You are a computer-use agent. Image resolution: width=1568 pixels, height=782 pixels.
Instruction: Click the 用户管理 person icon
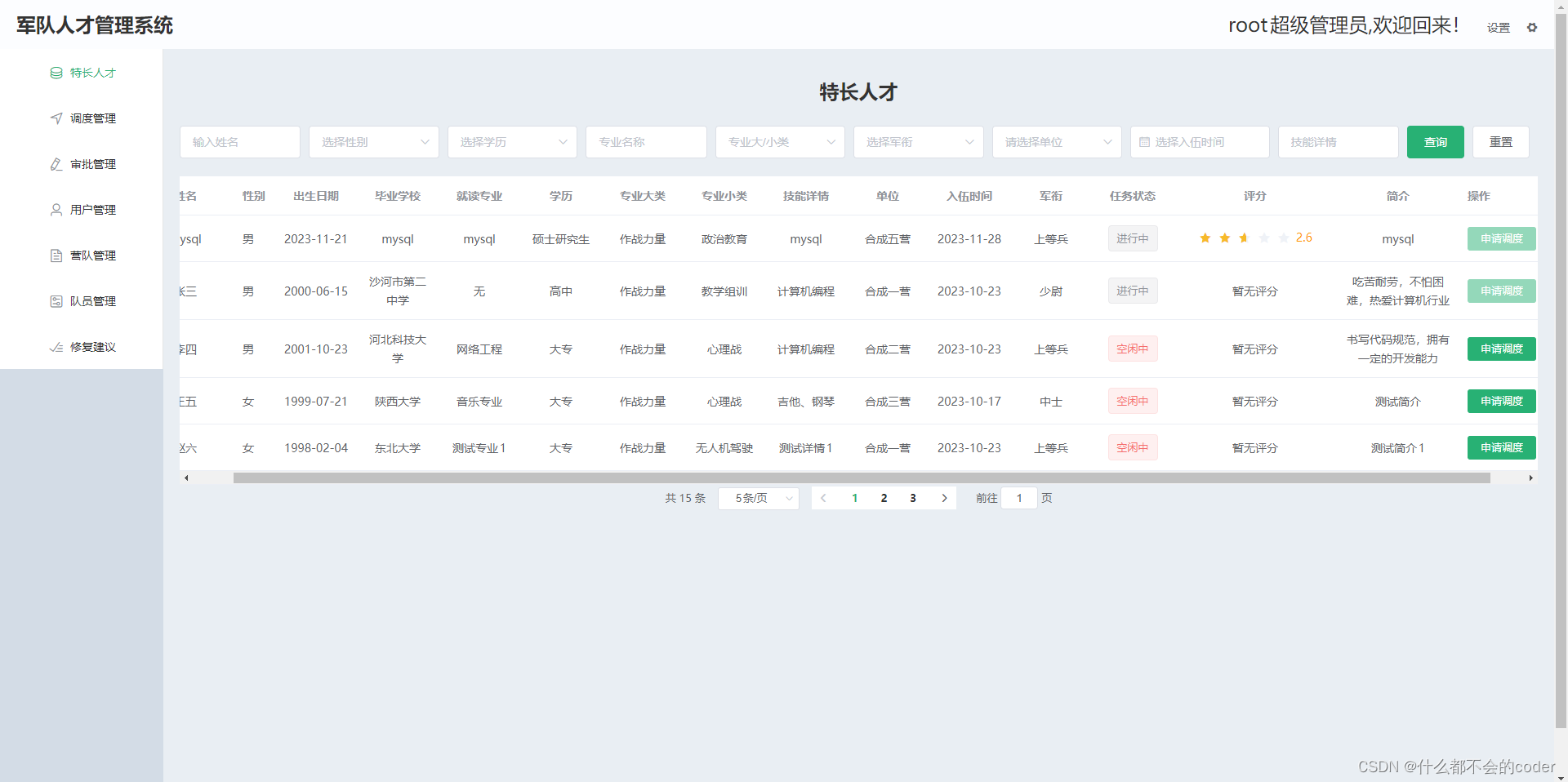(x=56, y=210)
